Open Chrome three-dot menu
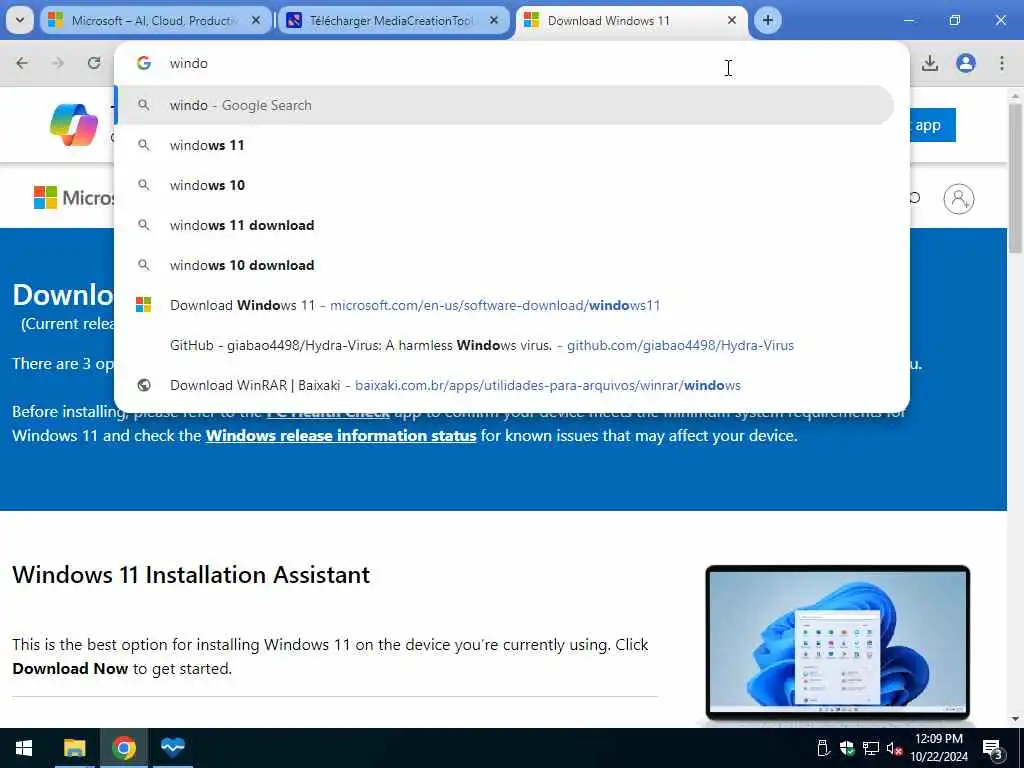Viewport: 1024px width, 768px height. click(1002, 63)
